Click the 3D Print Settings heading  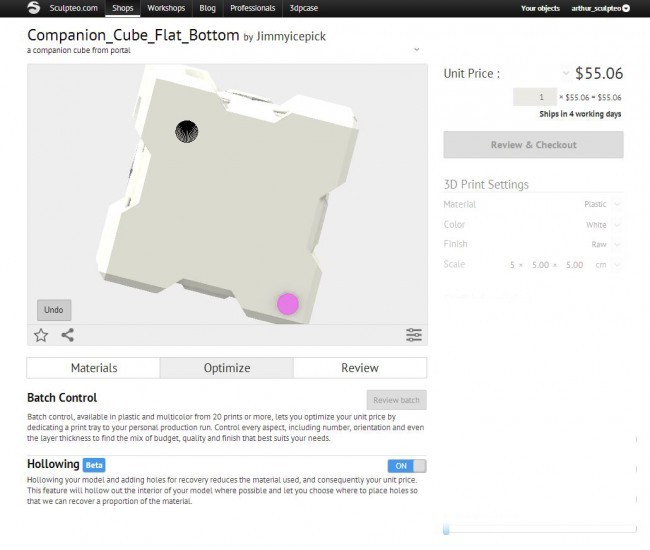(x=486, y=184)
